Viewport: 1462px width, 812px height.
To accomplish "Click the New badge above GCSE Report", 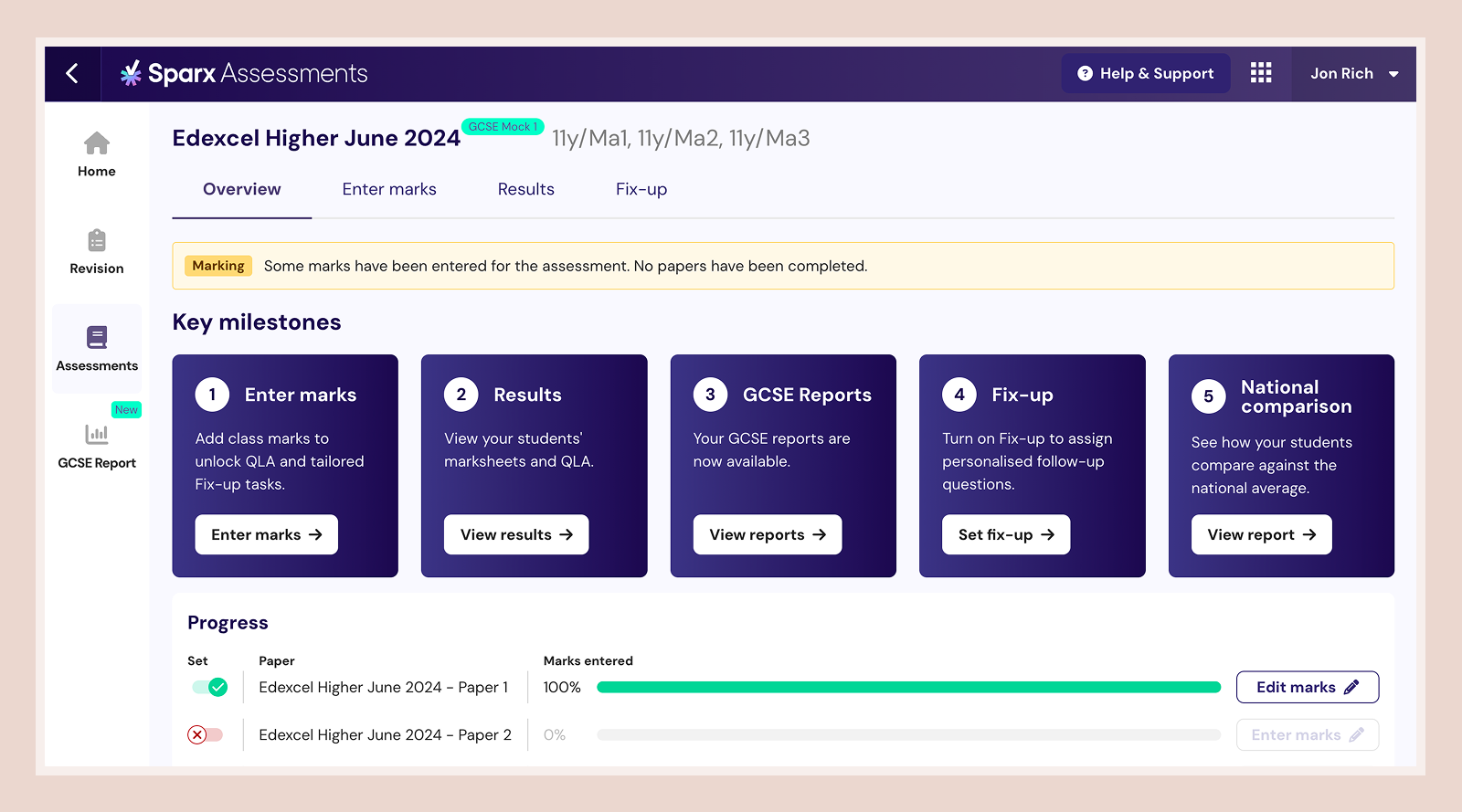I will click(126, 410).
